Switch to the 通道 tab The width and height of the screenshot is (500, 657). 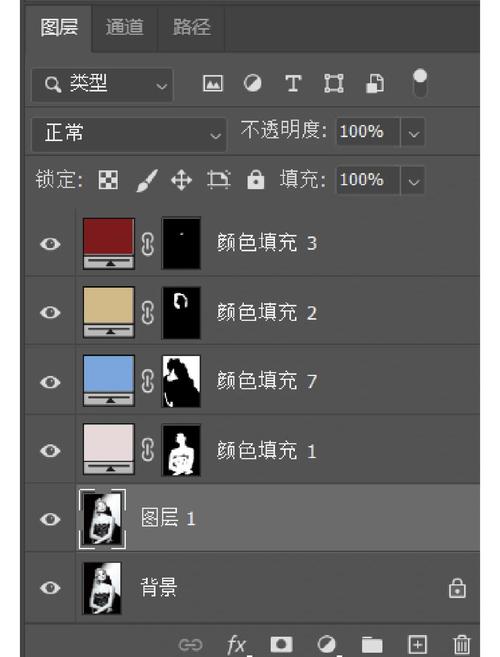124,27
